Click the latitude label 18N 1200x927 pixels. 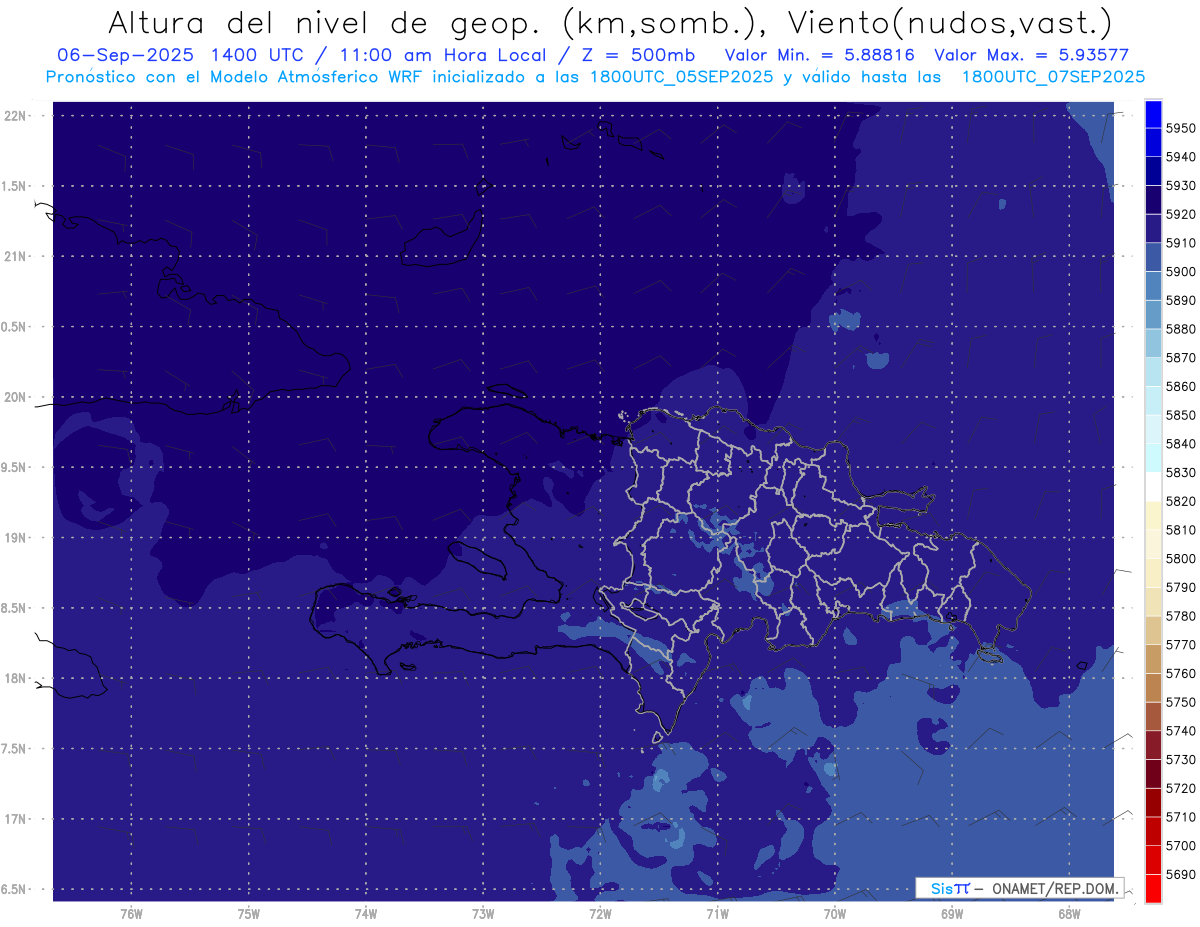point(16,679)
